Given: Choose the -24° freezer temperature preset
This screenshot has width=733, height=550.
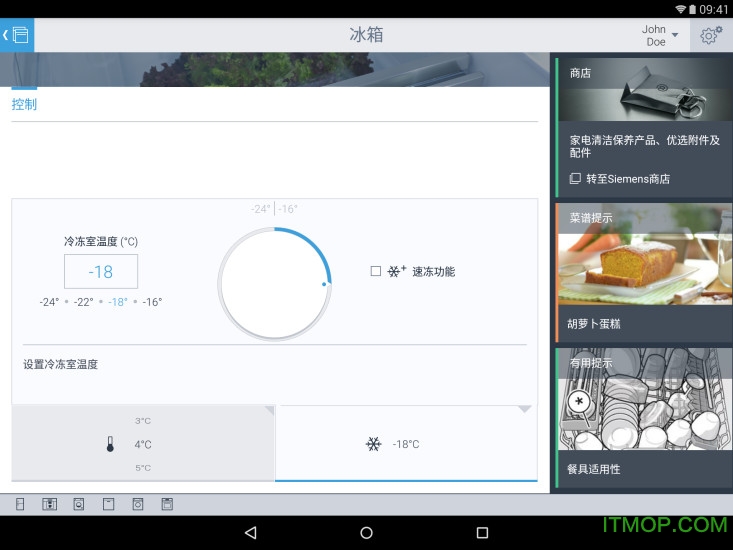Looking at the screenshot, I should point(49,302).
